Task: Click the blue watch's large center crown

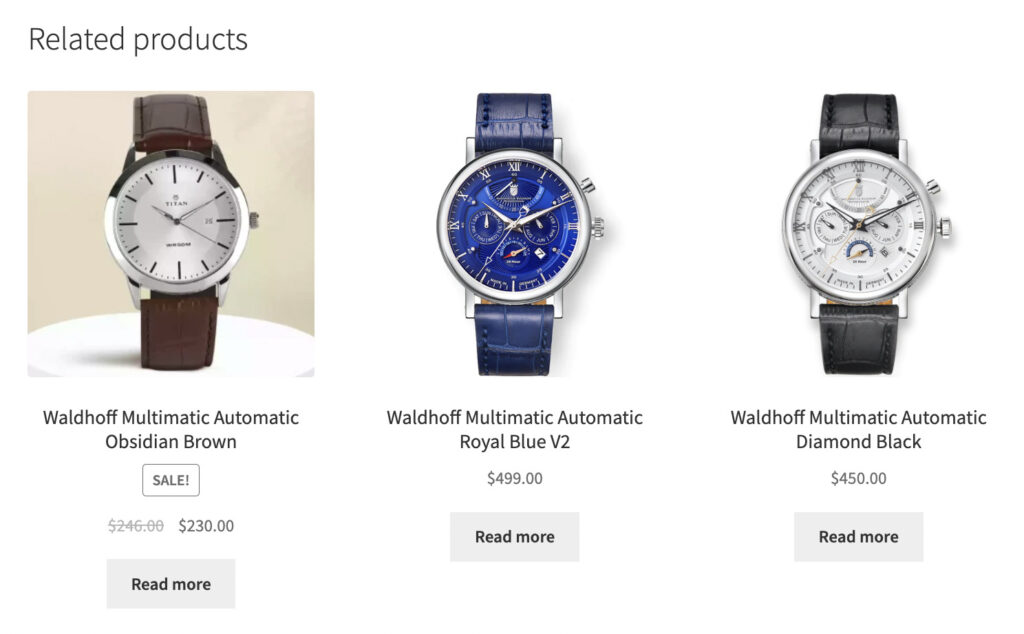Action: pos(598,228)
